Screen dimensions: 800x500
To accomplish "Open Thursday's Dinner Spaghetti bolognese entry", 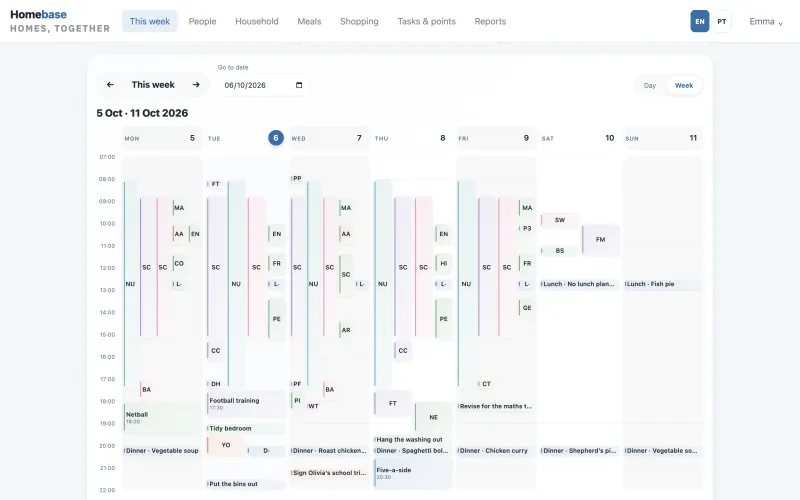I will pyautogui.click(x=413, y=451).
